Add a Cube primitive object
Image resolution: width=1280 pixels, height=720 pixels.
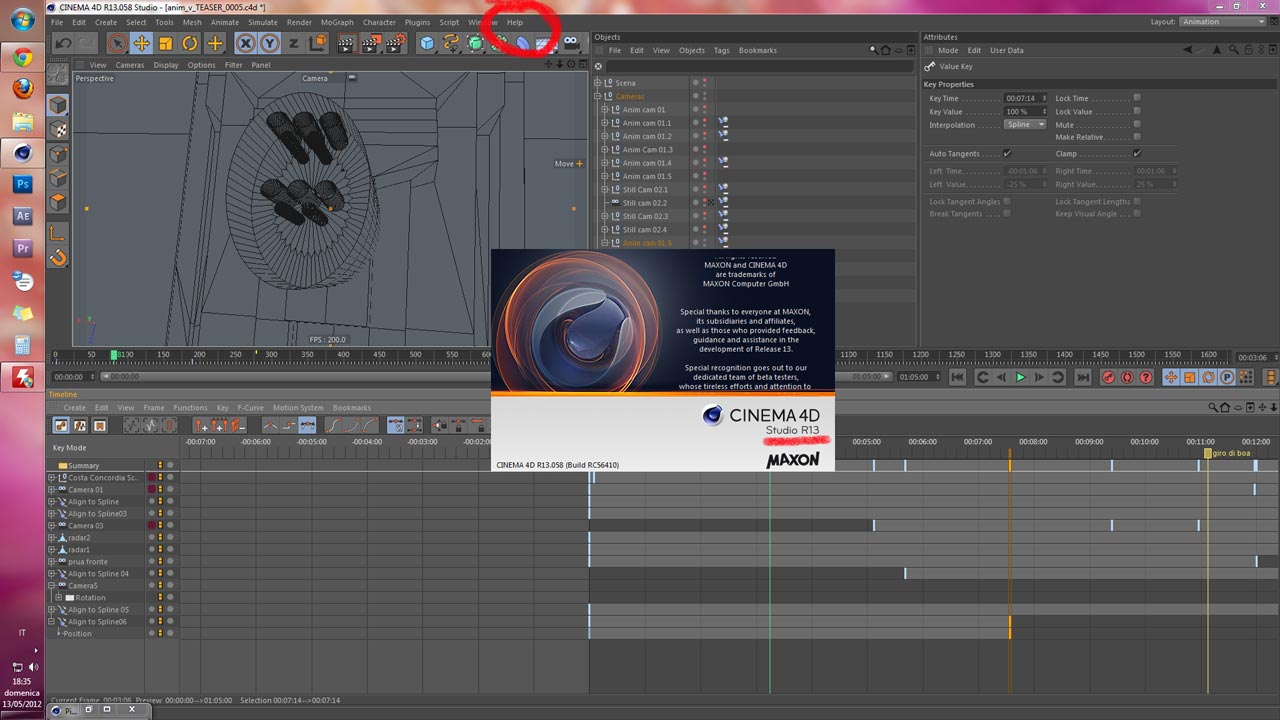[x=427, y=43]
